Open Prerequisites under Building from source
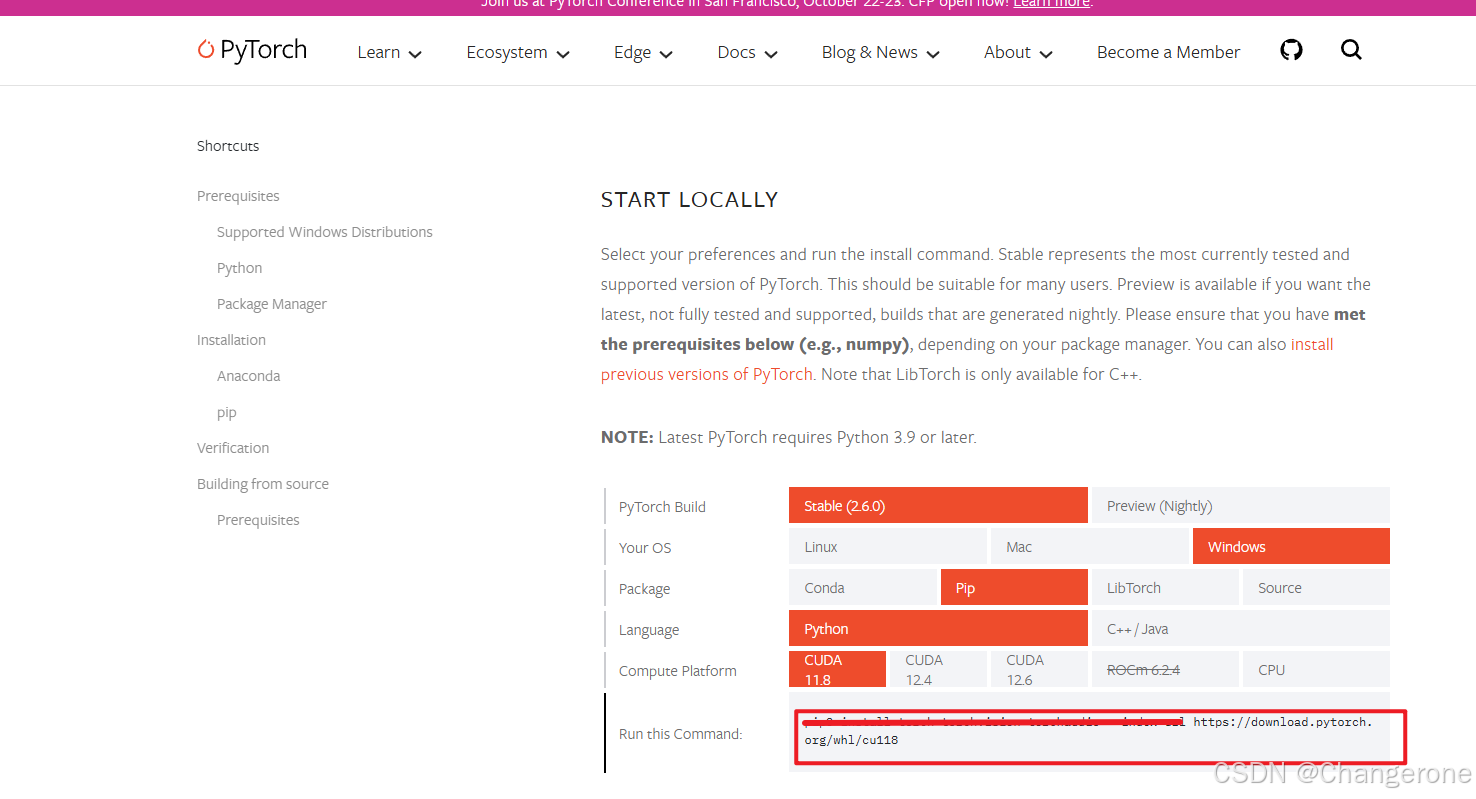 coord(258,520)
